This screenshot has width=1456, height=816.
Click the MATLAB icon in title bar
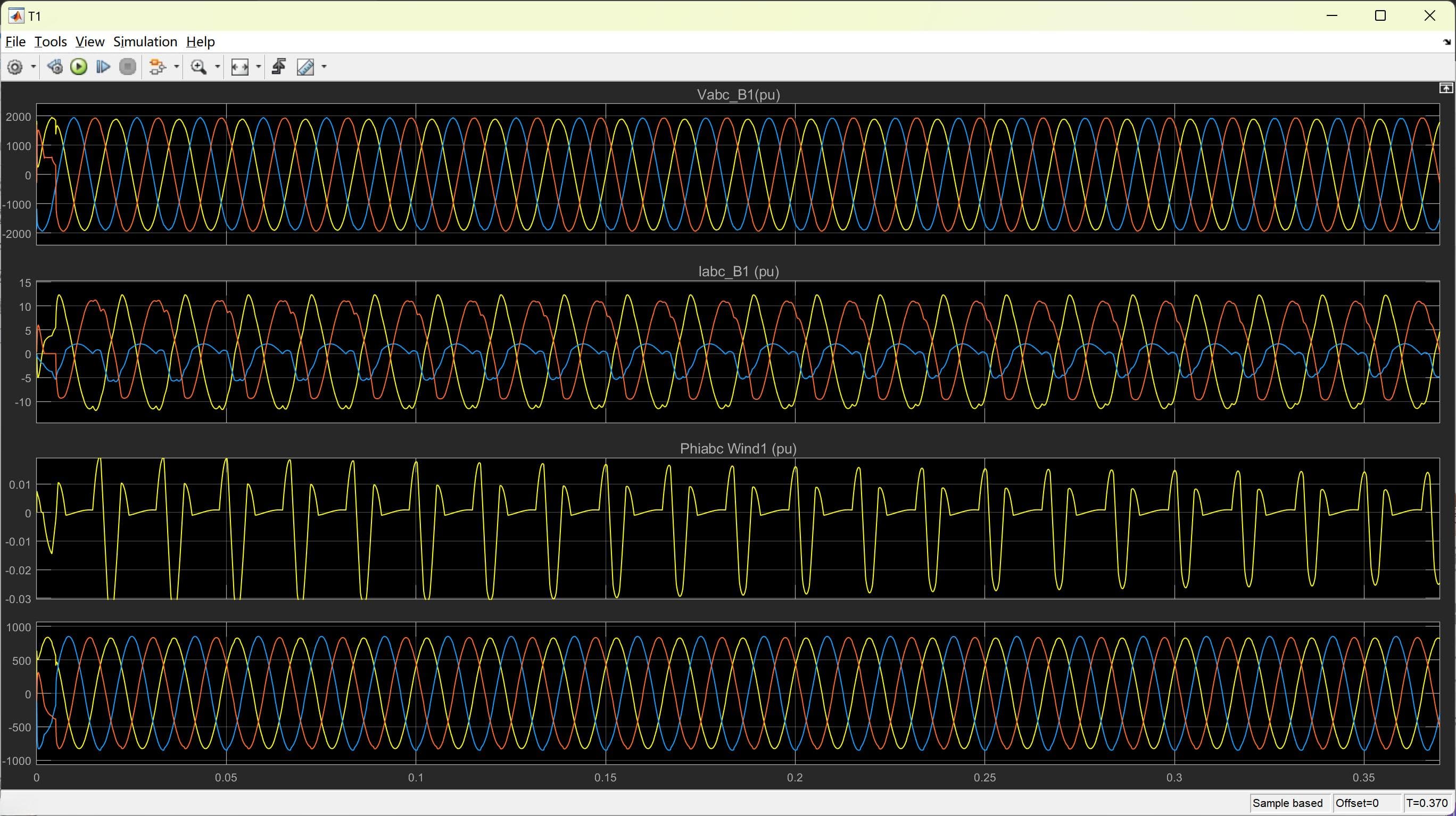(x=15, y=16)
